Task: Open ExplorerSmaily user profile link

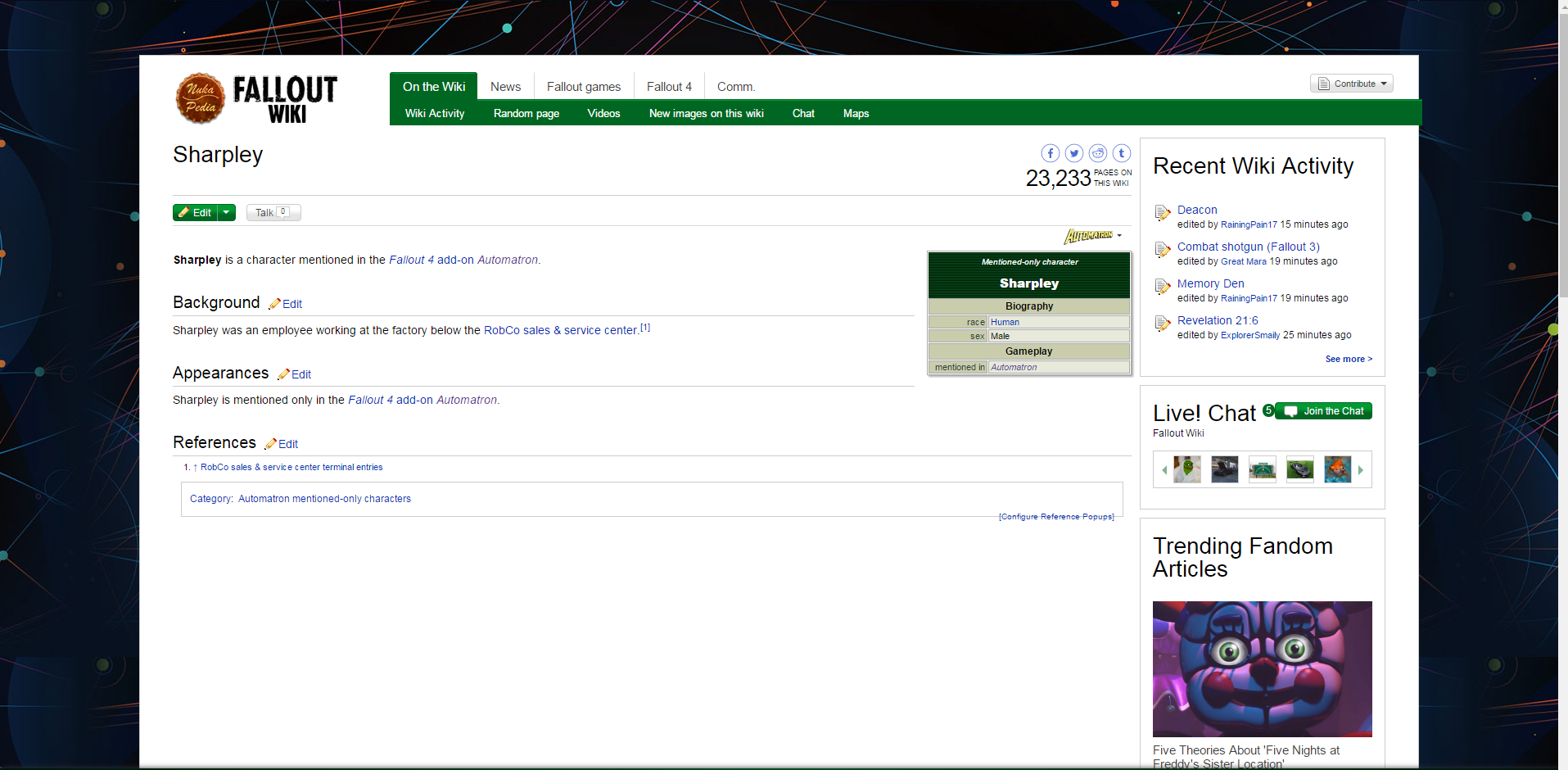Action: tap(1250, 335)
